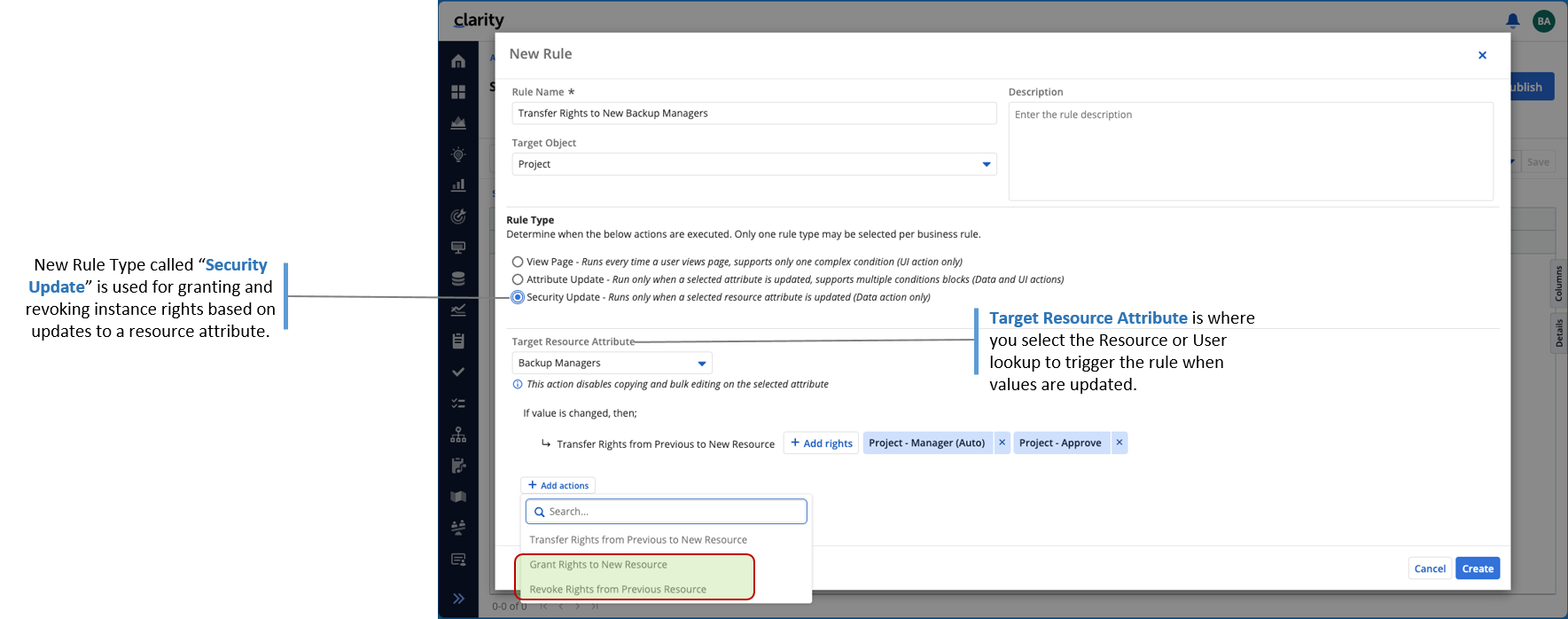Open the Add actions menu
This screenshot has height=619, width=1568.
558,485
